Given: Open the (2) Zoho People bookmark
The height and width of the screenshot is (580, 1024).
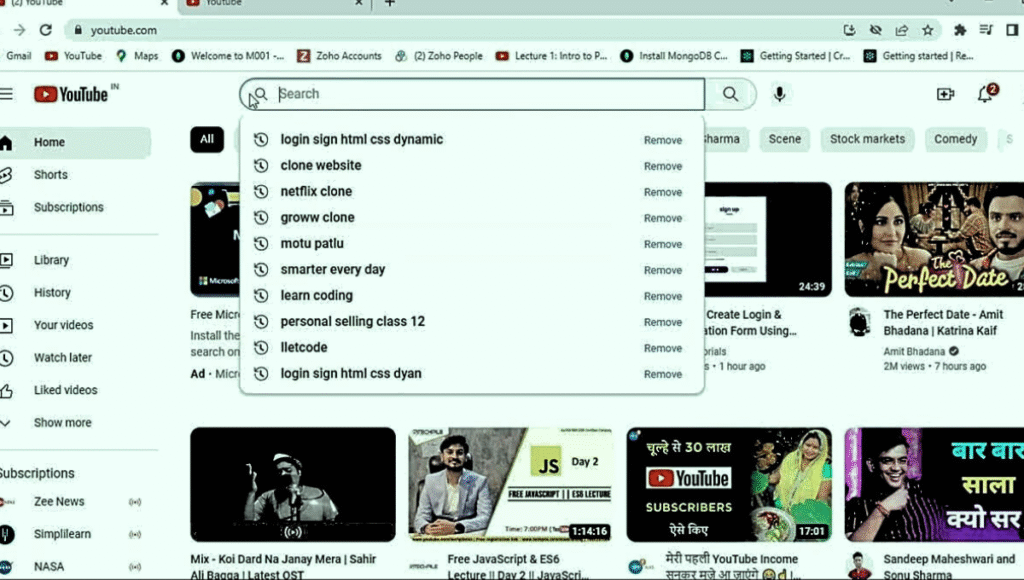Looking at the screenshot, I should 440,56.
